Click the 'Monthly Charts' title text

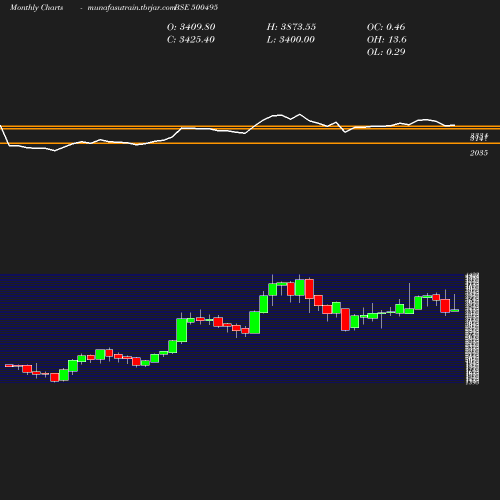(36, 8)
